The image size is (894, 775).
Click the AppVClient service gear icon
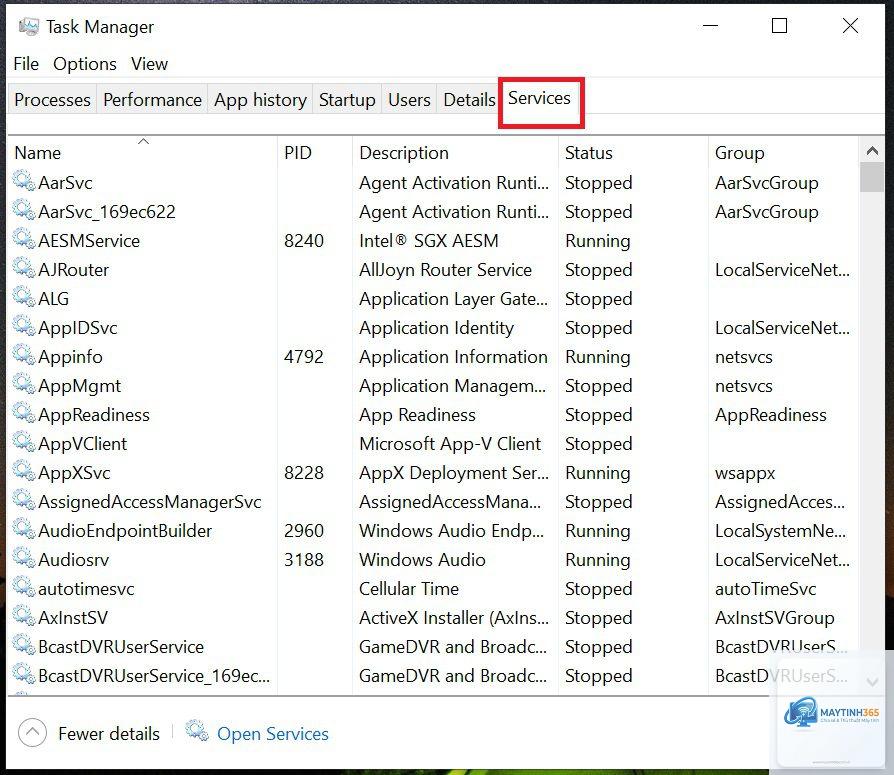24,443
